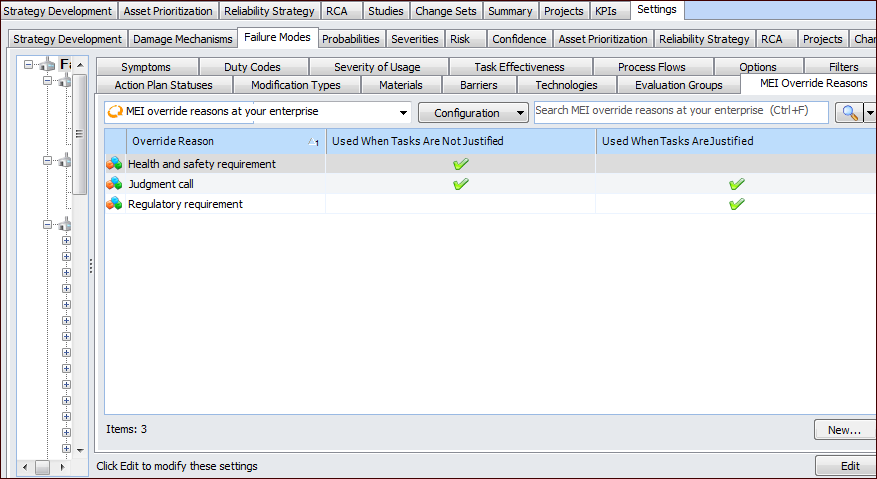Switch to the Settings top tab
The width and height of the screenshot is (877, 479).
pyautogui.click(x=657, y=10)
